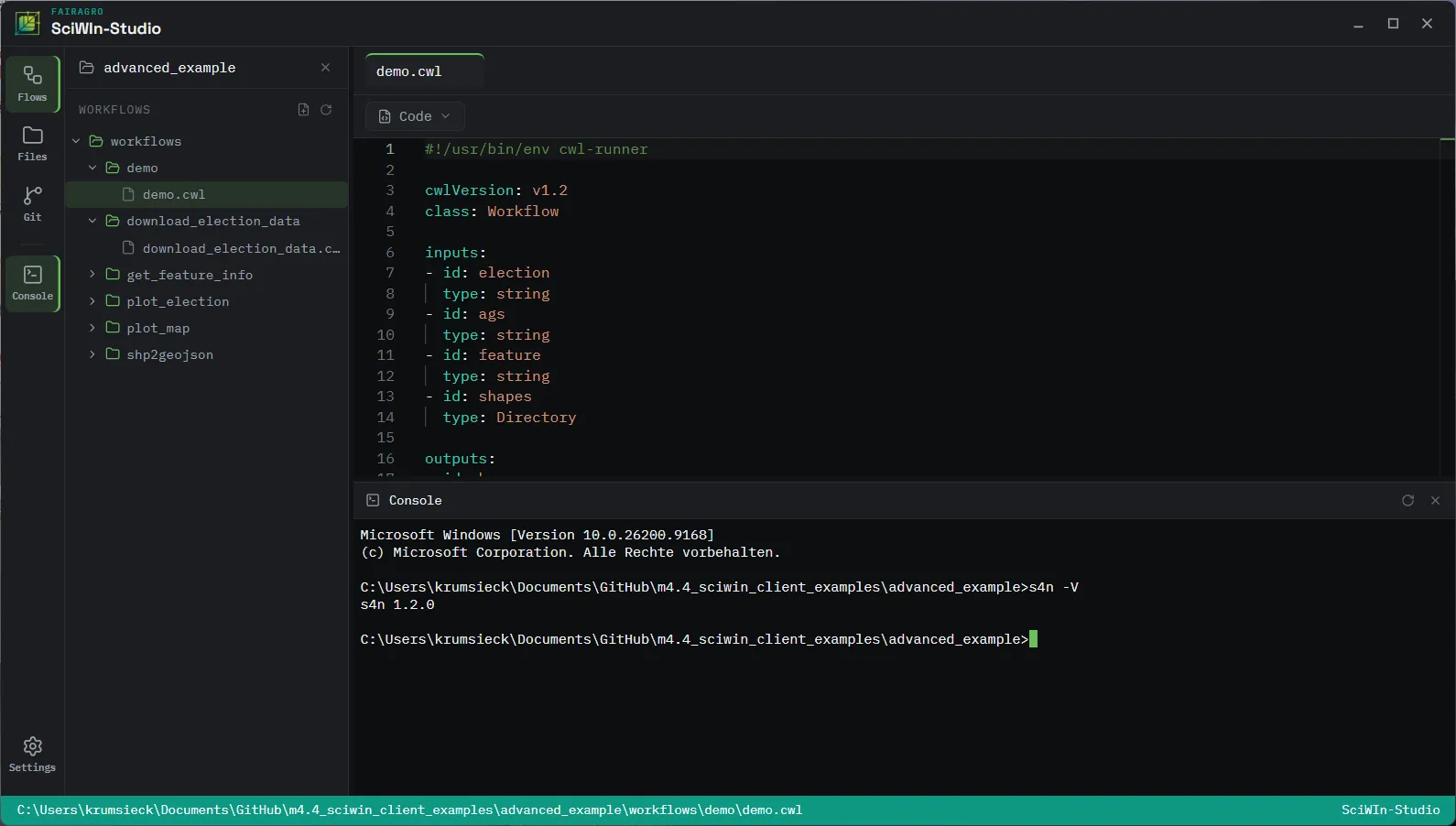Click '- id: shapes' line in editor

[478, 397]
